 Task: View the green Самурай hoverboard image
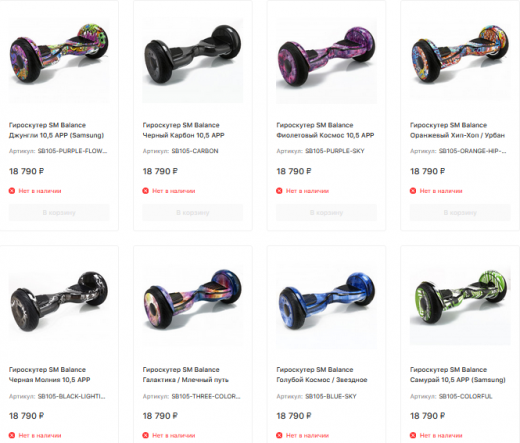point(460,305)
